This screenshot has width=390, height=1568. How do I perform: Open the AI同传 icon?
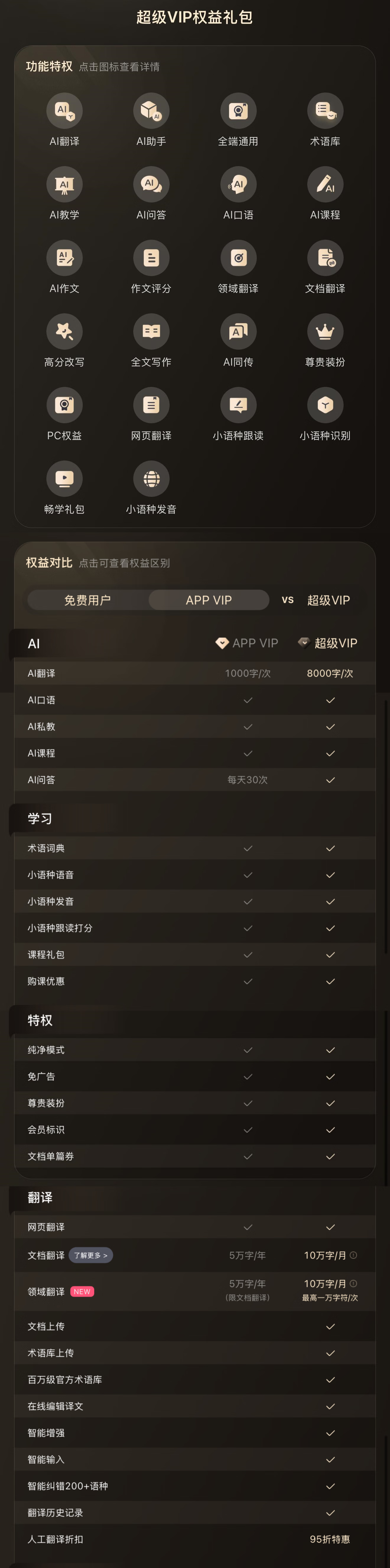point(238,332)
